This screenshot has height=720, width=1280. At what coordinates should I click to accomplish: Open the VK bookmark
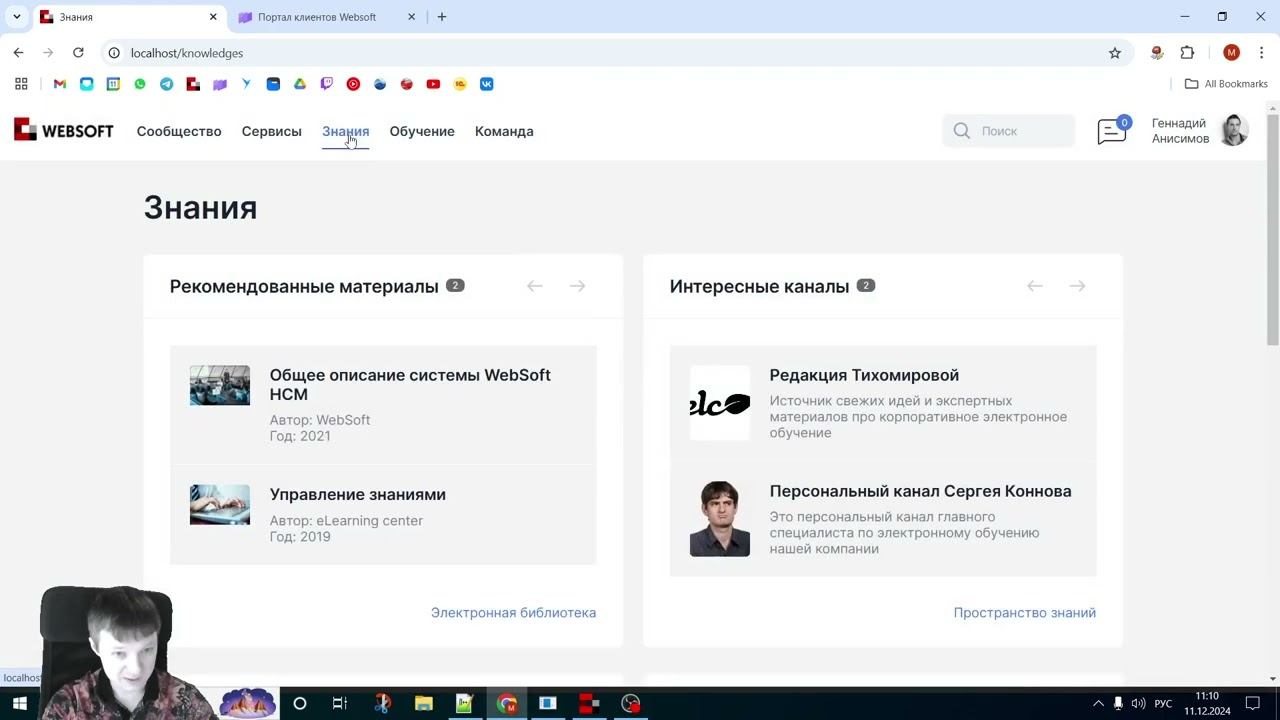tap(487, 84)
